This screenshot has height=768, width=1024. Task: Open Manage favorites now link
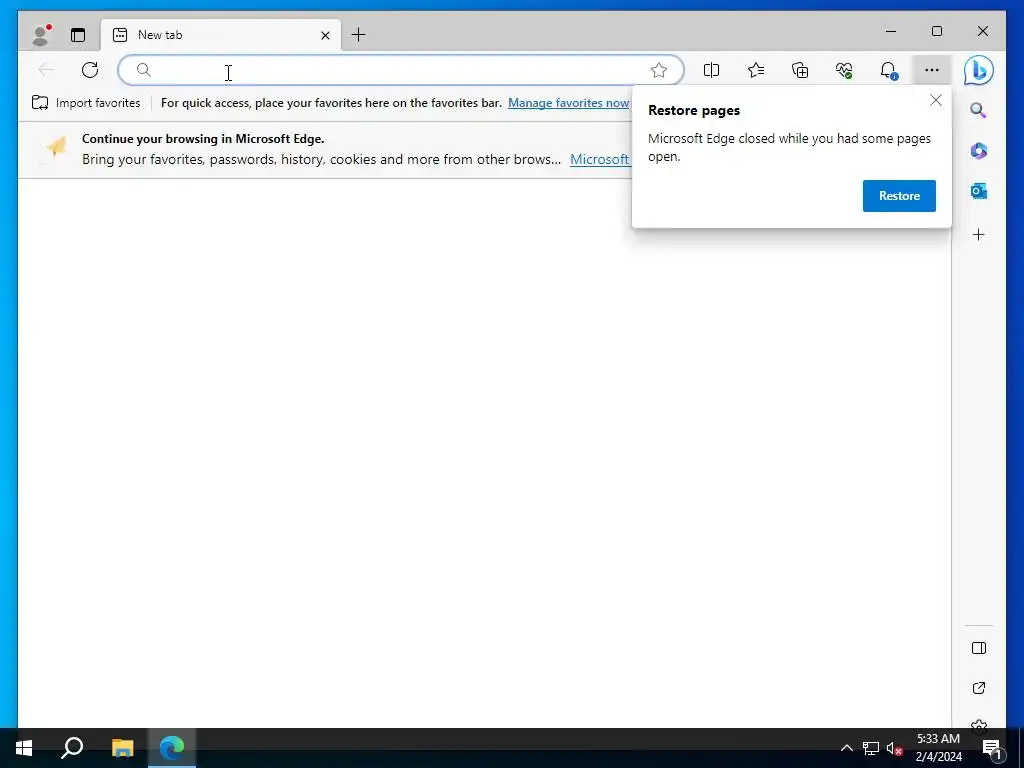(569, 103)
